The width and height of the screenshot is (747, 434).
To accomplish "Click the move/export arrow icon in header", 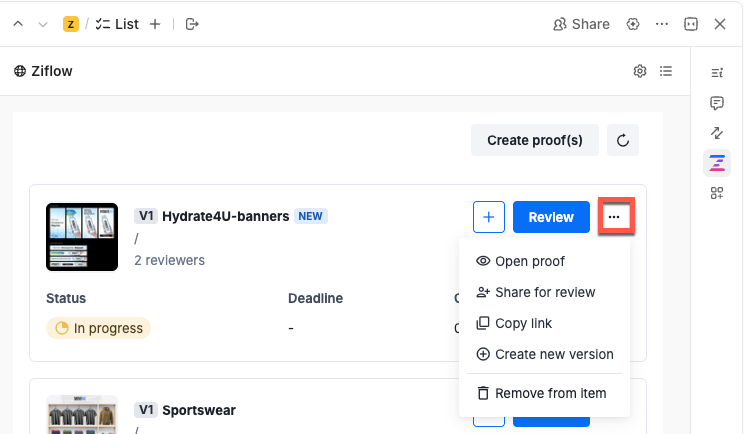I will pyautogui.click(x=192, y=24).
